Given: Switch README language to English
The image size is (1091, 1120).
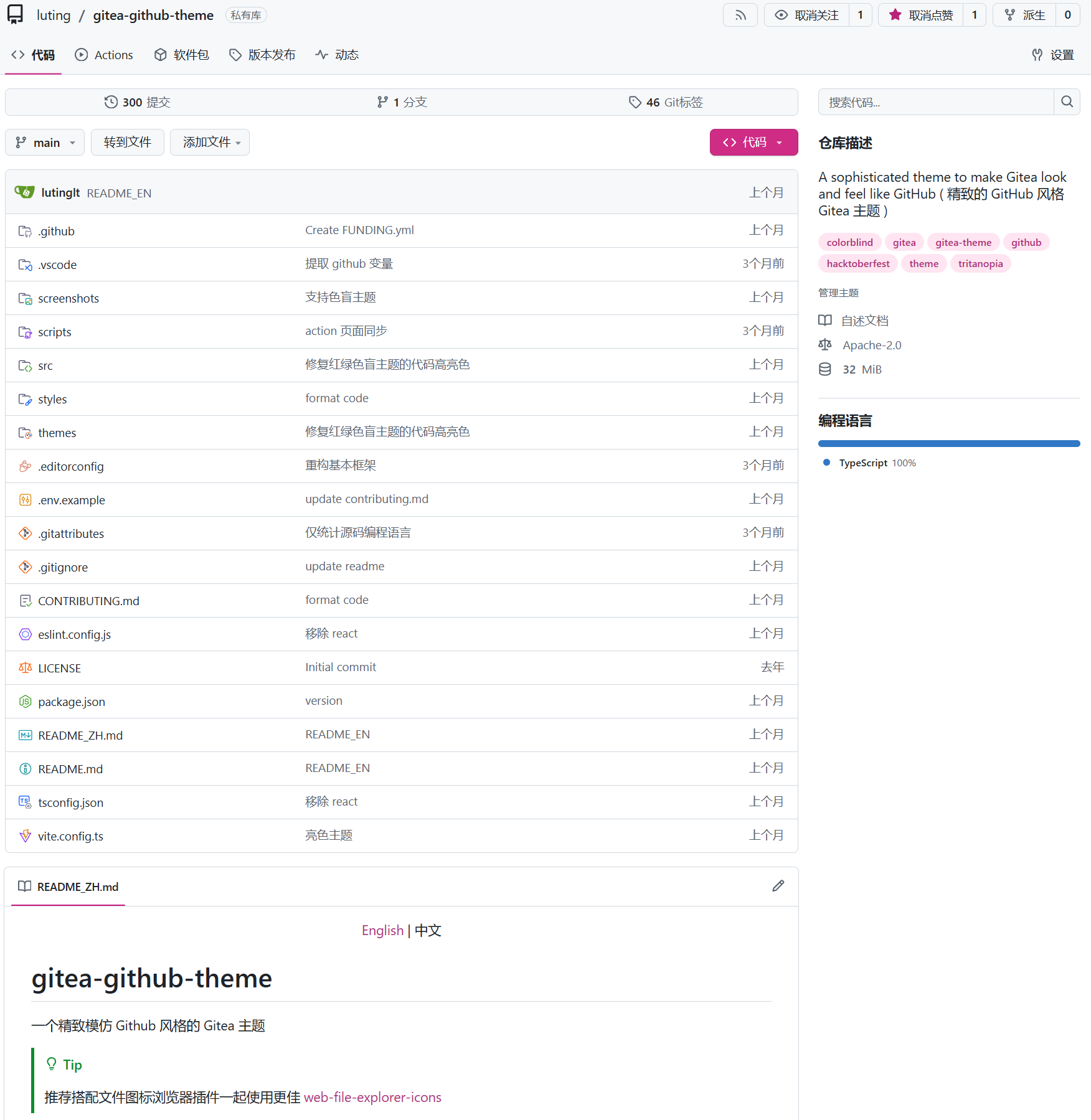Looking at the screenshot, I should pos(382,930).
